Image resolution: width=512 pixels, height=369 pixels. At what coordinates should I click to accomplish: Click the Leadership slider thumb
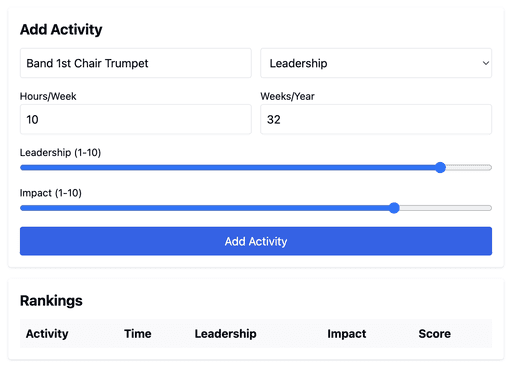click(x=440, y=167)
